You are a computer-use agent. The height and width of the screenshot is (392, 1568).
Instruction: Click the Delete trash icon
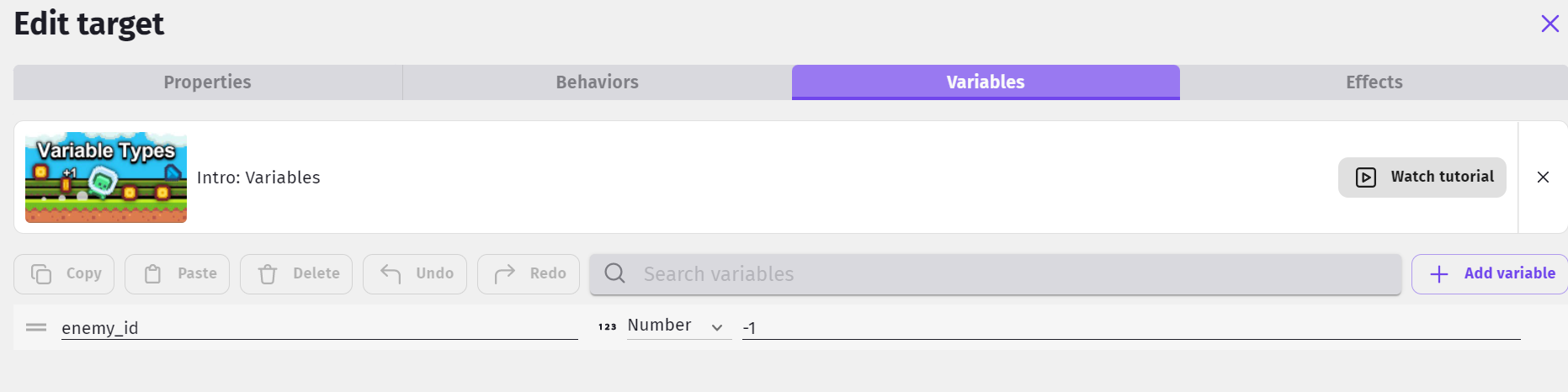pos(268,274)
